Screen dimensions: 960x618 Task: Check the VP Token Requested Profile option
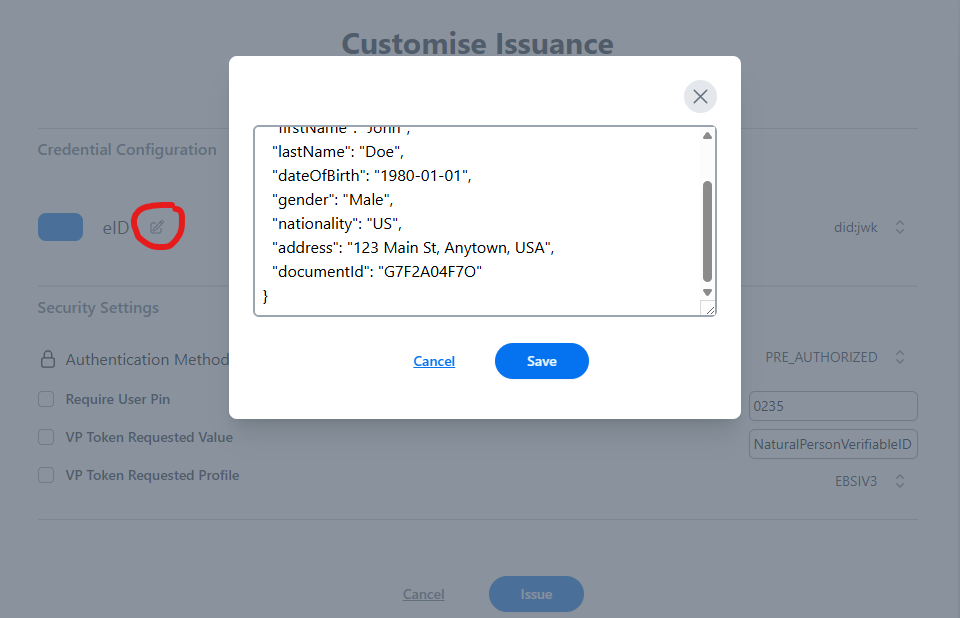[45, 475]
